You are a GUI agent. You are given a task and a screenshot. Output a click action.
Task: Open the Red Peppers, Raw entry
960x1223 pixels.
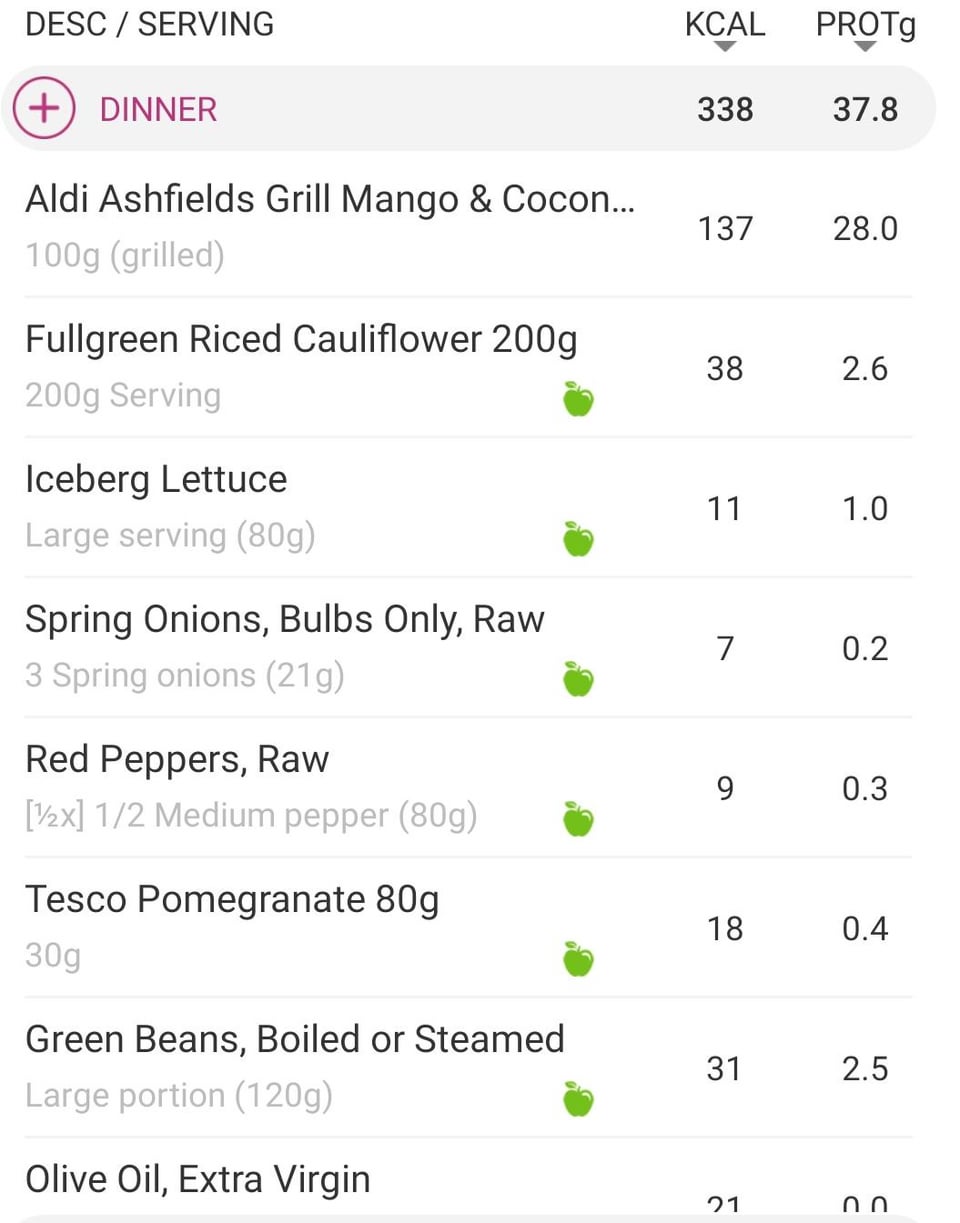click(468, 787)
